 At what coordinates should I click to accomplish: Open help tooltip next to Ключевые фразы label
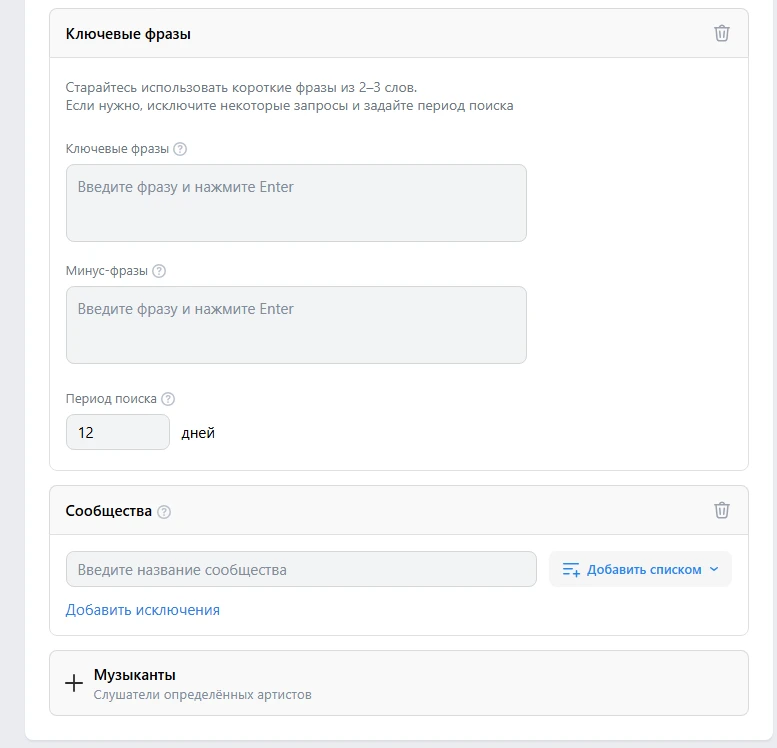(x=180, y=149)
